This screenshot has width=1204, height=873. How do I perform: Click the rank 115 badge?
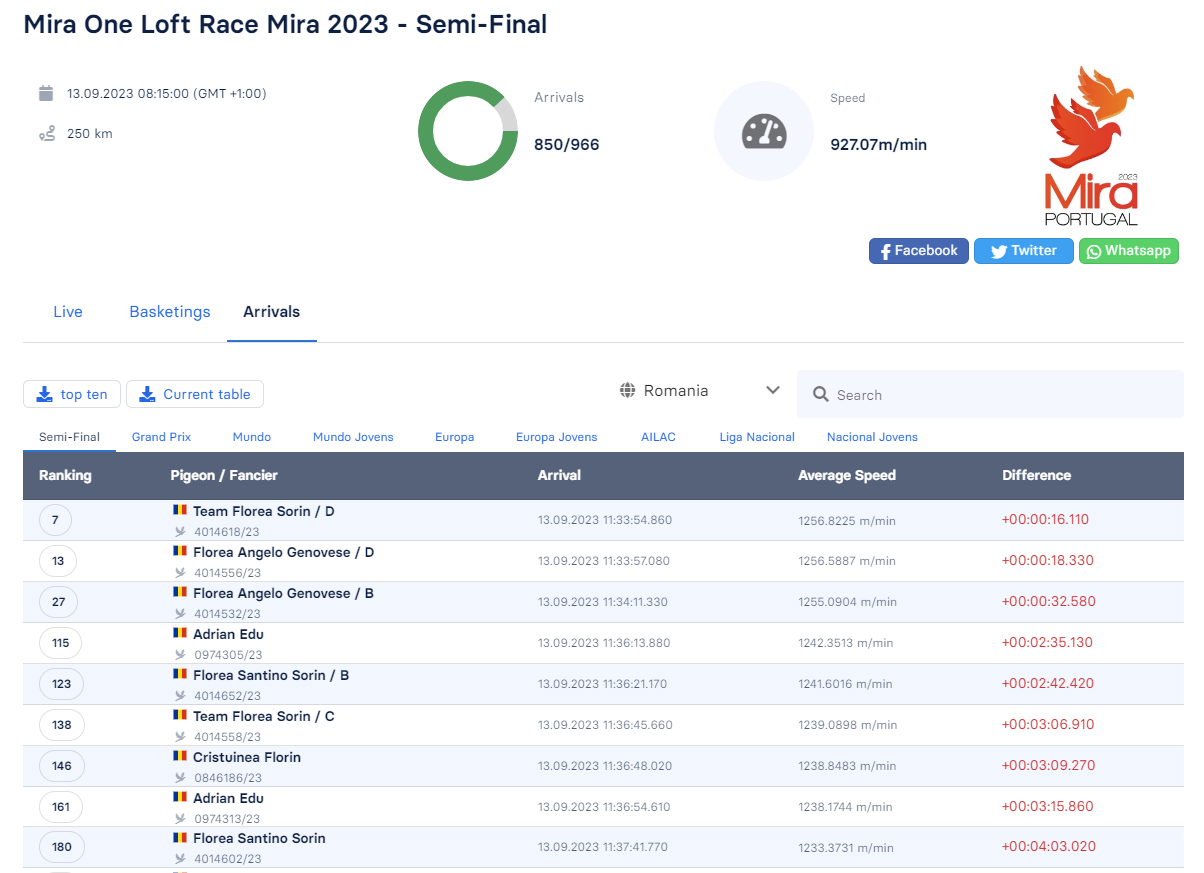(x=61, y=643)
